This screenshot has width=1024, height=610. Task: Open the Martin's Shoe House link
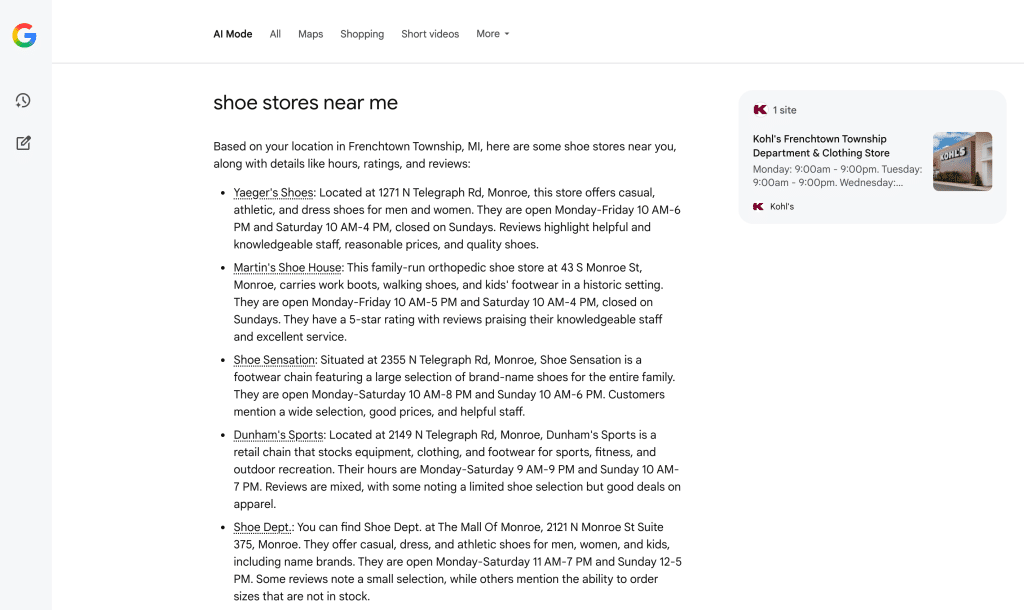coord(287,268)
